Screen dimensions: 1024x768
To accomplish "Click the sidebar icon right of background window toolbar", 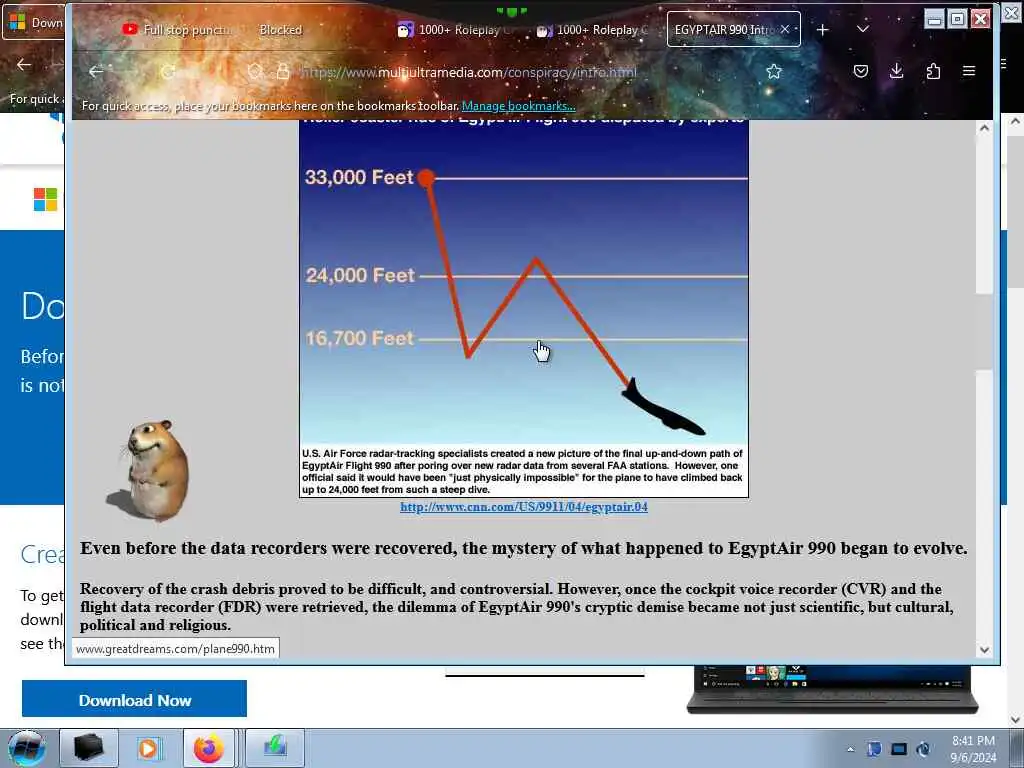I will click(x=1004, y=64).
